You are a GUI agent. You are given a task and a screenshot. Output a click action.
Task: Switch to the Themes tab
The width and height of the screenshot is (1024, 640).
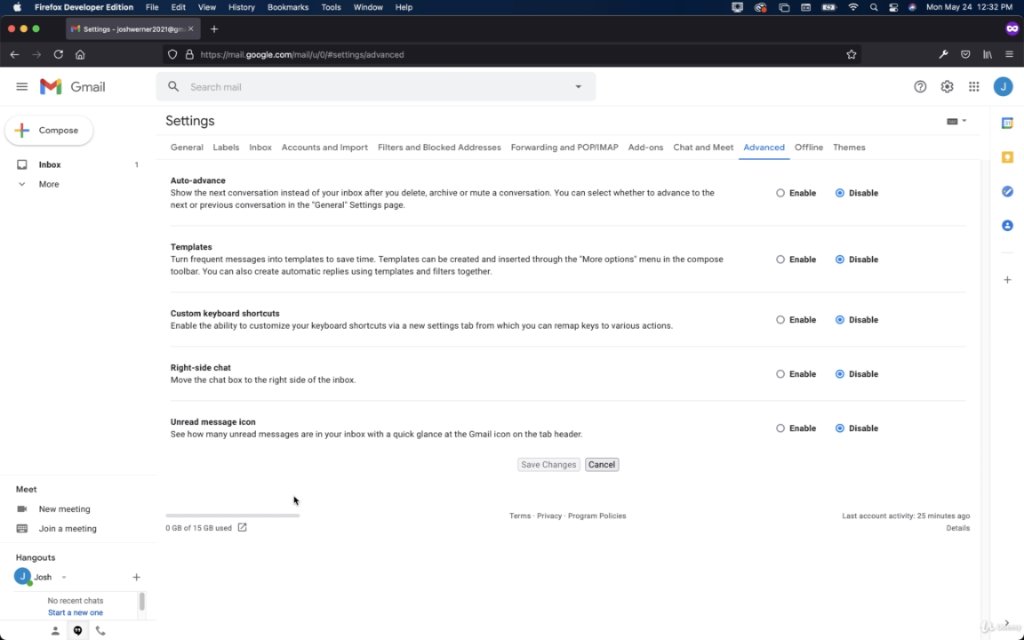(x=849, y=148)
